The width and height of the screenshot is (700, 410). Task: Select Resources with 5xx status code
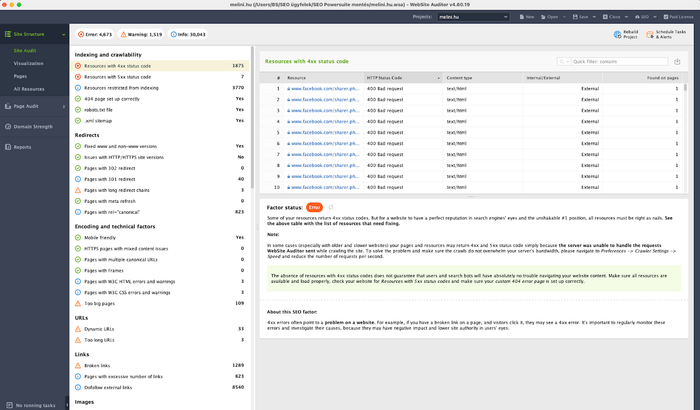click(x=160, y=77)
